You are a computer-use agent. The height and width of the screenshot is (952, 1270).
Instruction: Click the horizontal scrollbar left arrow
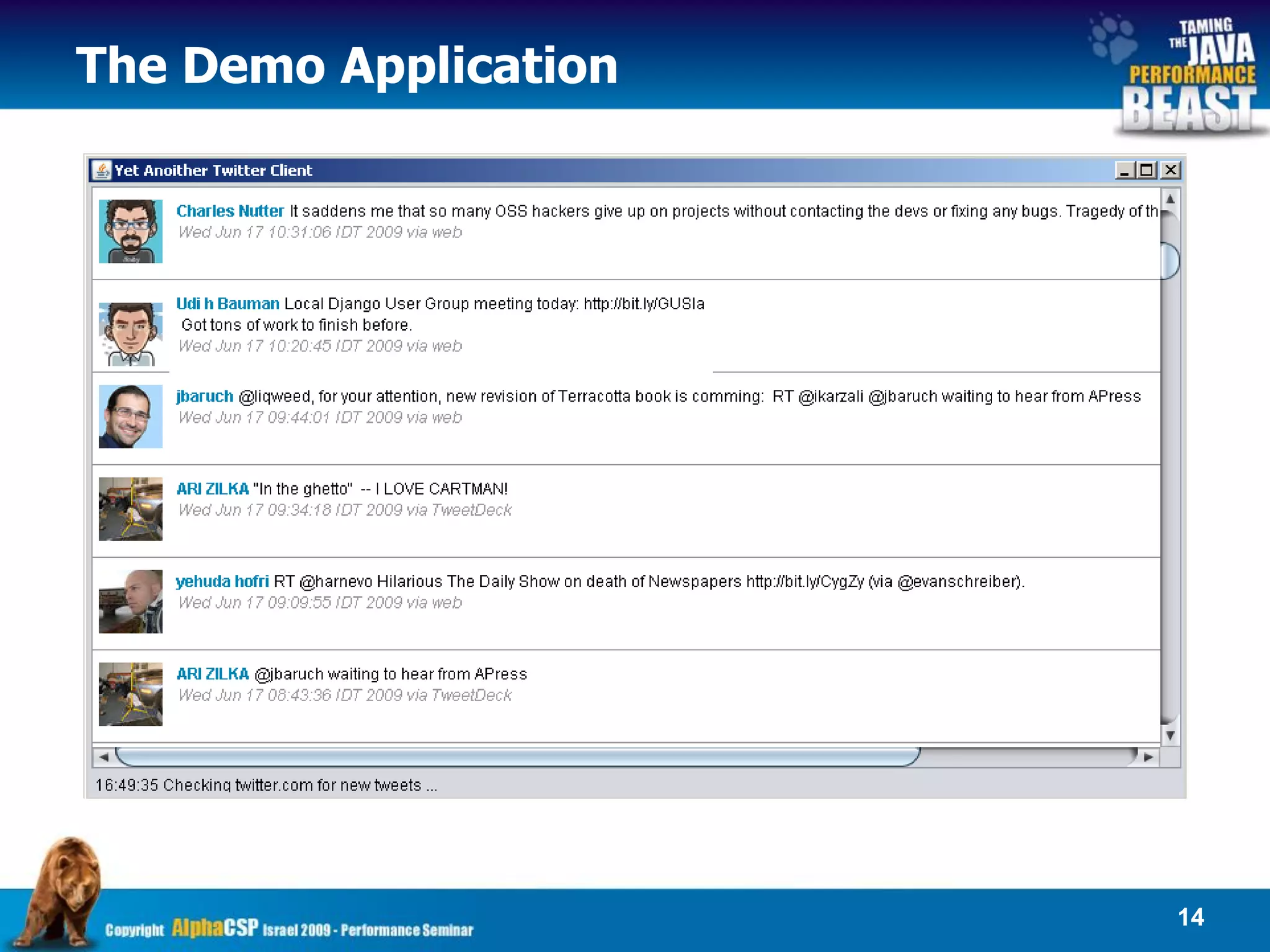click(104, 757)
